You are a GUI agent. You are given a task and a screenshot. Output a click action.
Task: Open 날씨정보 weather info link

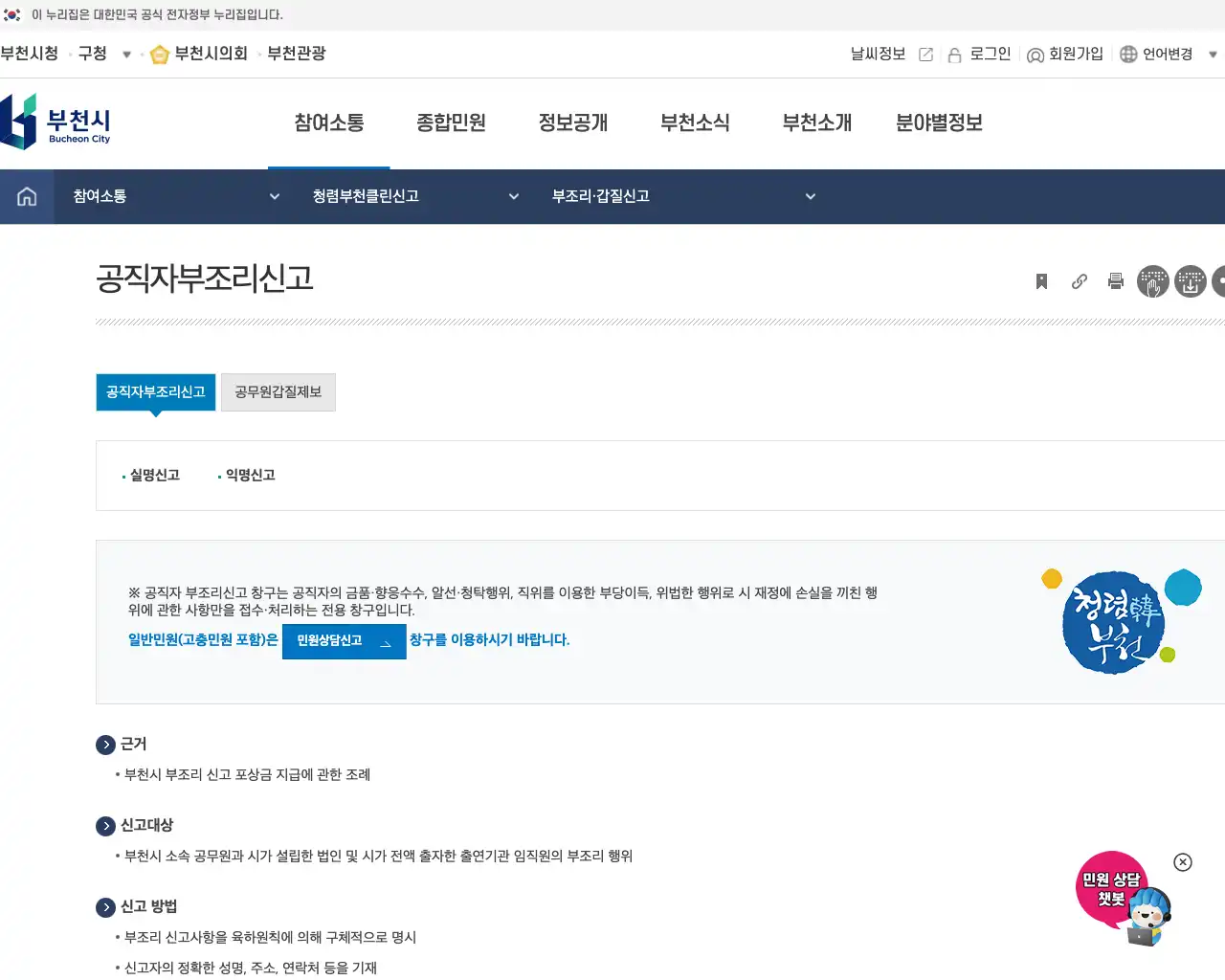pos(878,55)
